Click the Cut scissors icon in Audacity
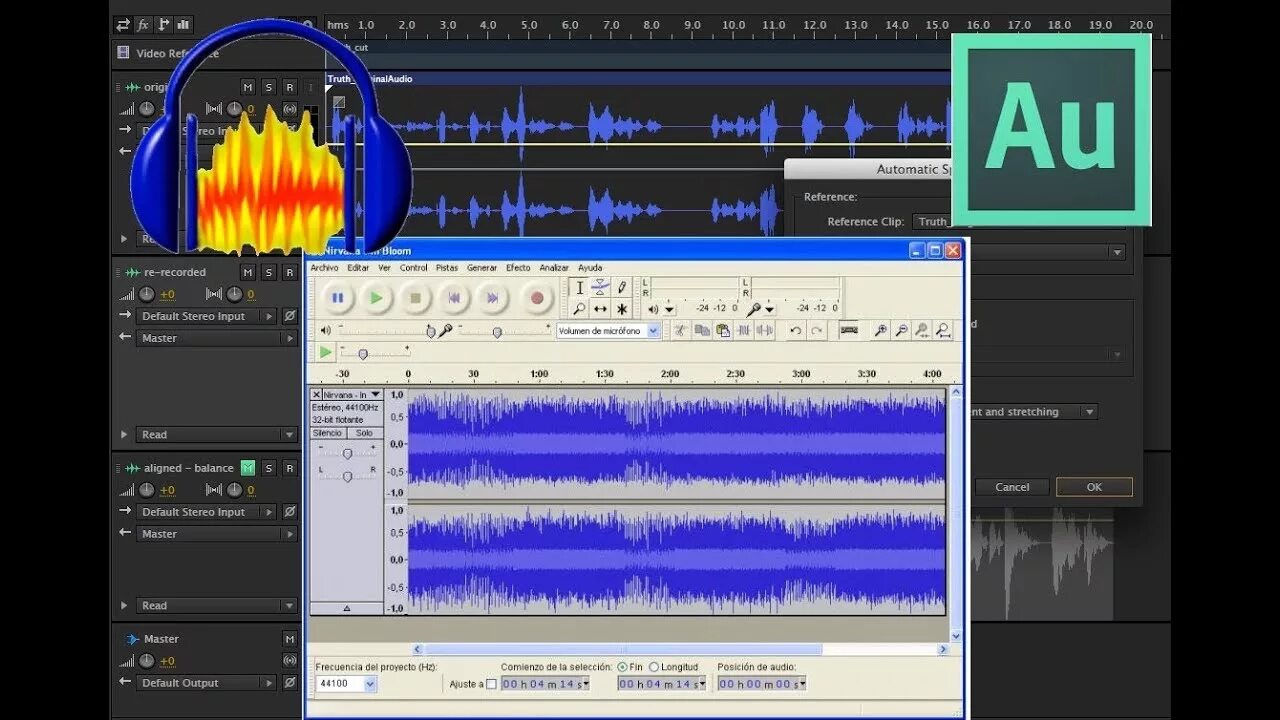Viewport: 1280px width, 720px height. pyautogui.click(x=680, y=330)
